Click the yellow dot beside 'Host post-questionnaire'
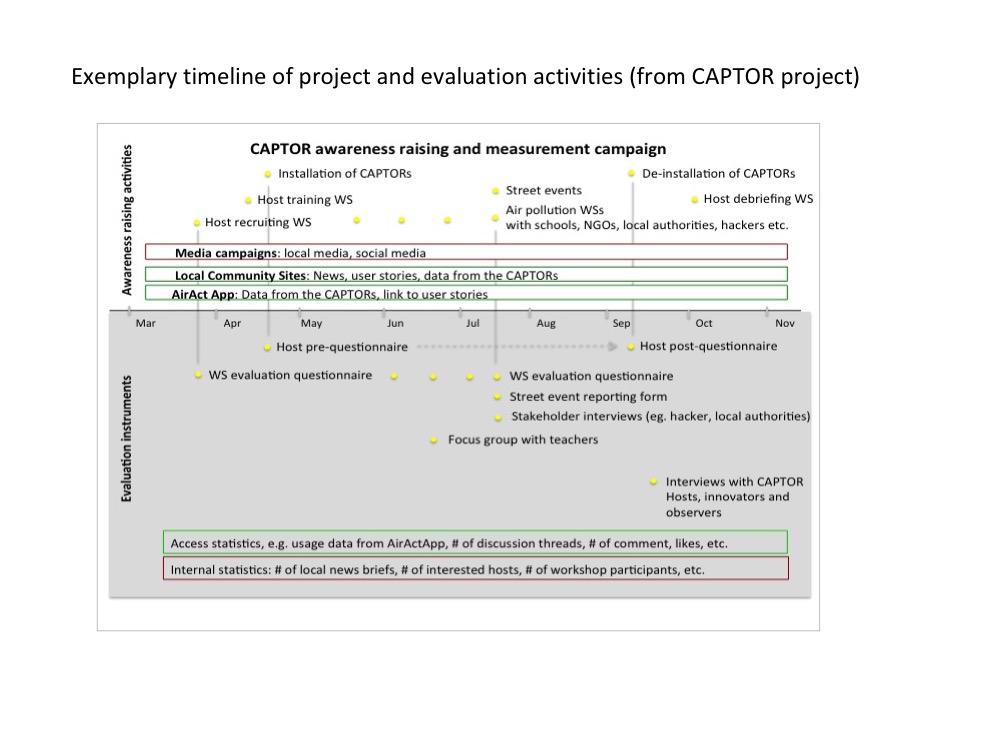 (x=631, y=346)
